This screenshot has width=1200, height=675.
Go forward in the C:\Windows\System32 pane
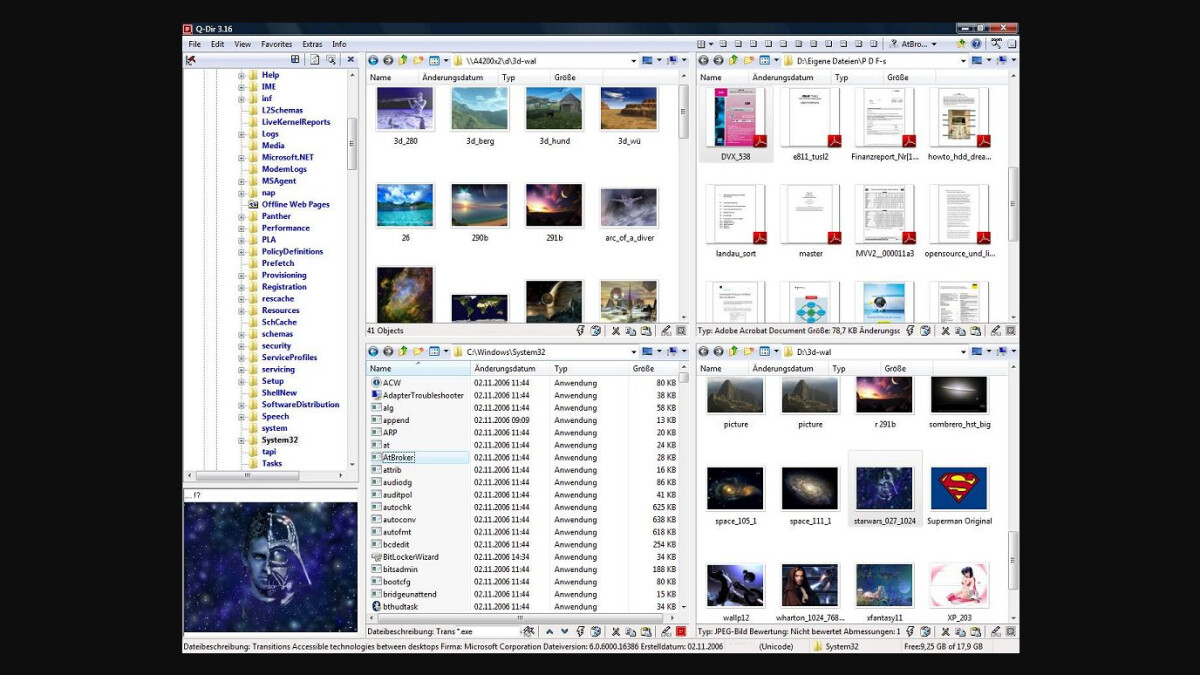tap(388, 352)
